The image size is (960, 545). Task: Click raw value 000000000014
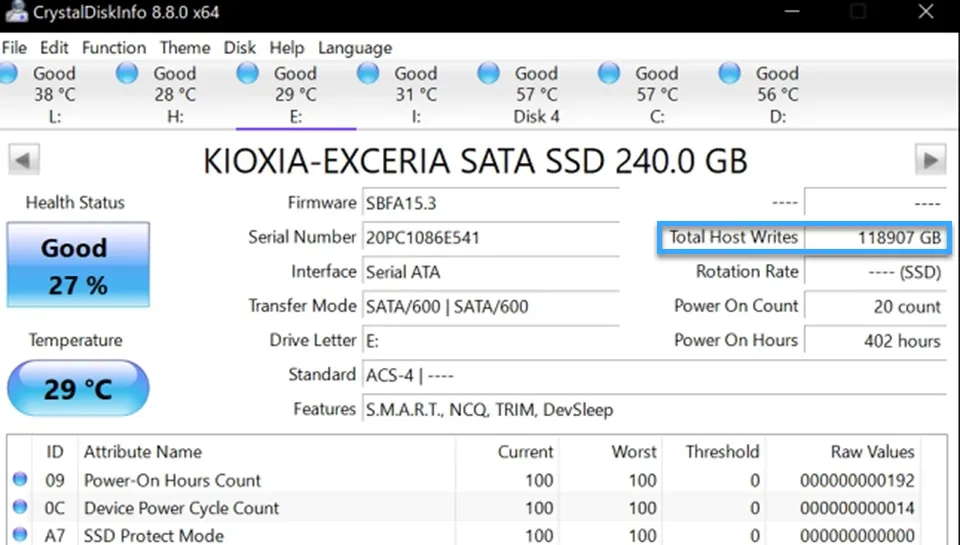point(857,508)
